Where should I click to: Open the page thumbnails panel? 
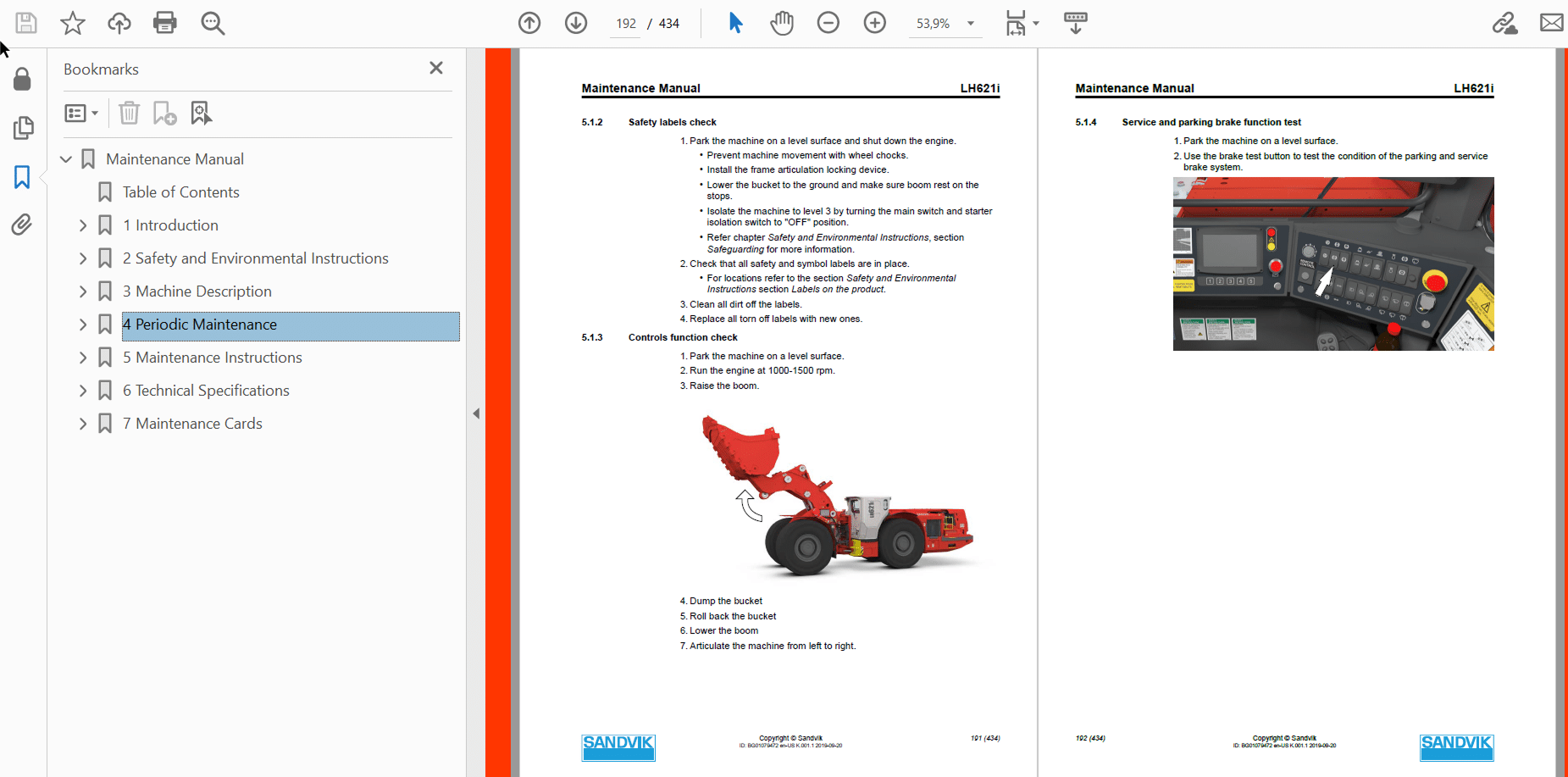pyautogui.click(x=23, y=128)
